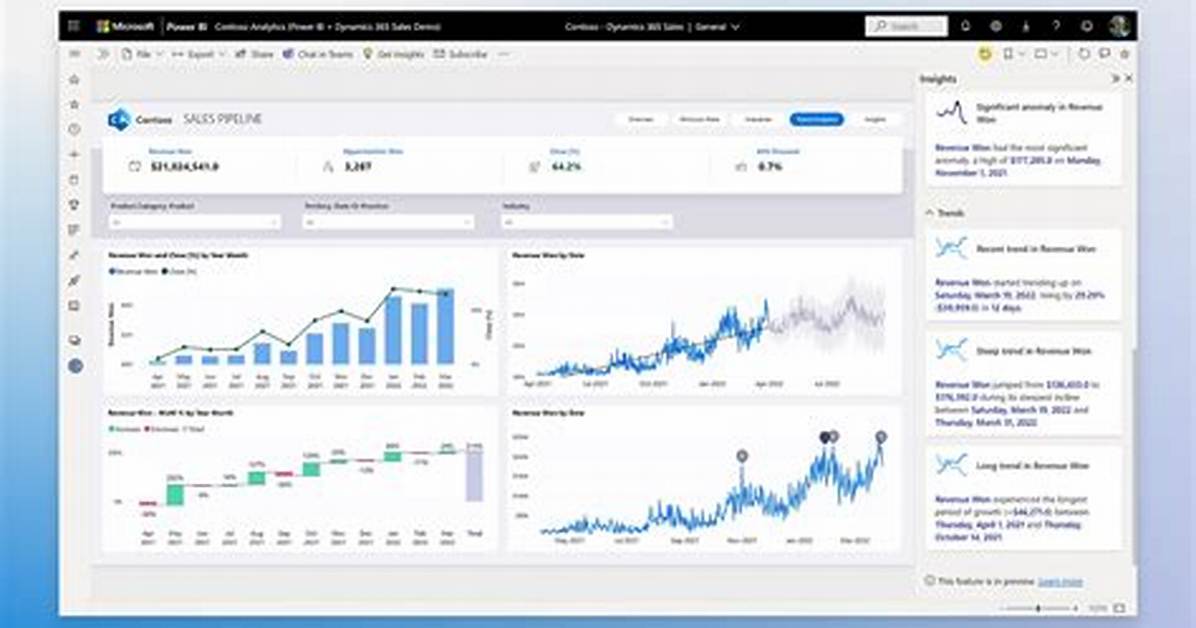Open the File dropdown menu
This screenshot has height=628, width=1196.
click(x=143, y=54)
